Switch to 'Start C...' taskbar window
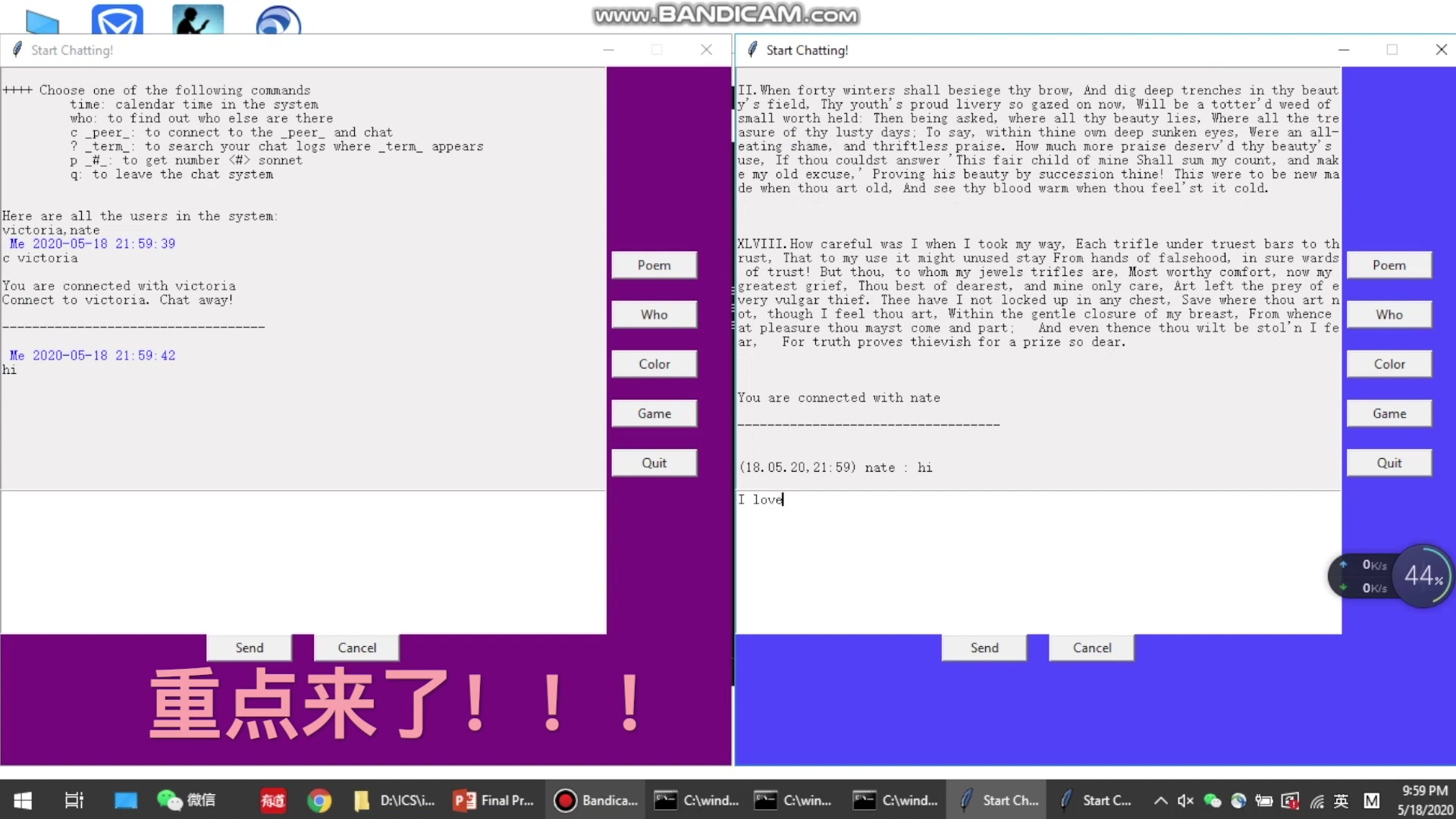 tap(1098, 800)
